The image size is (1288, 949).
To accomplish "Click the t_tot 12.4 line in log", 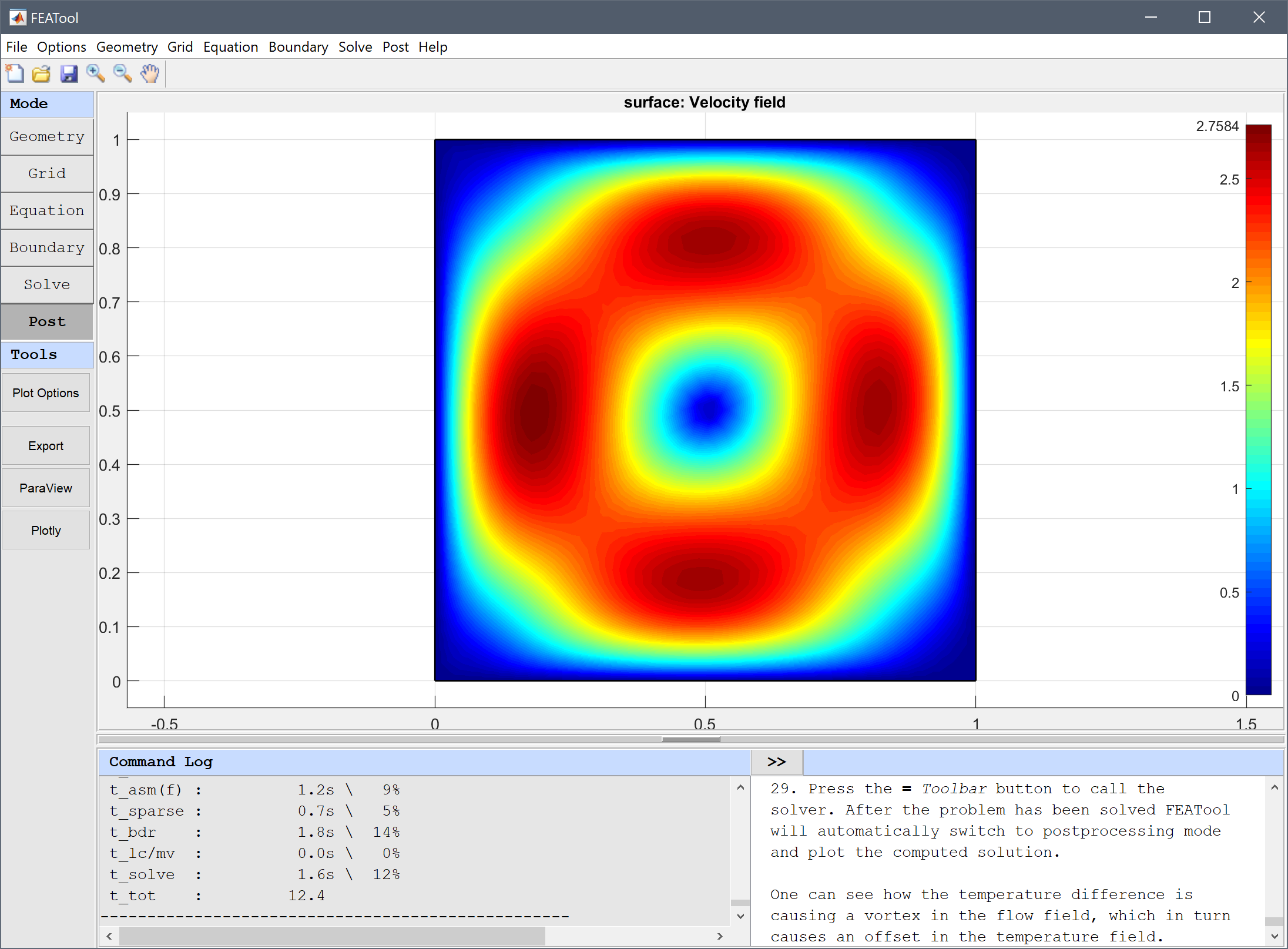I will [x=217, y=896].
